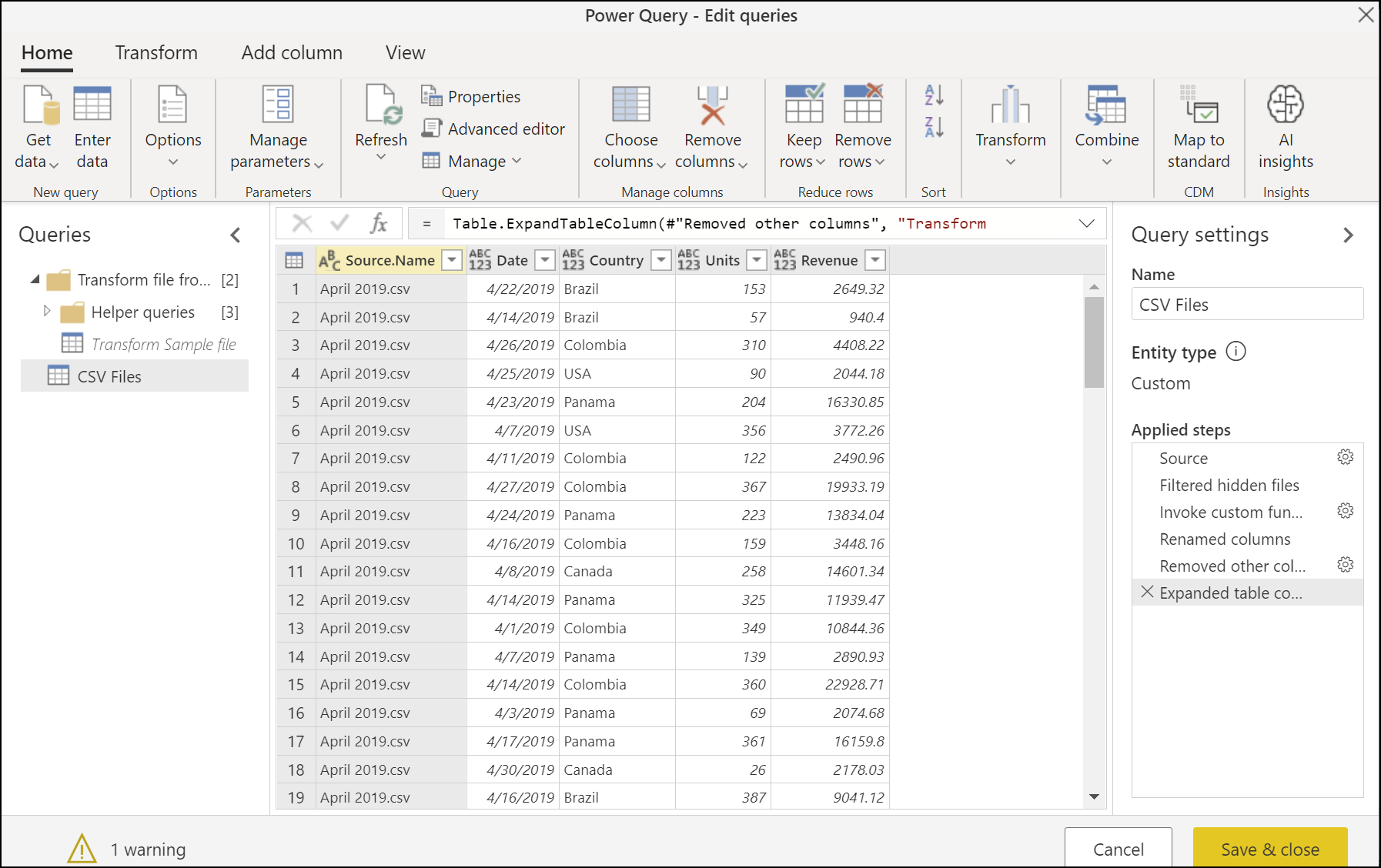Select the Source applied step
Screen dimensions: 1381x868
click(1247, 458)
